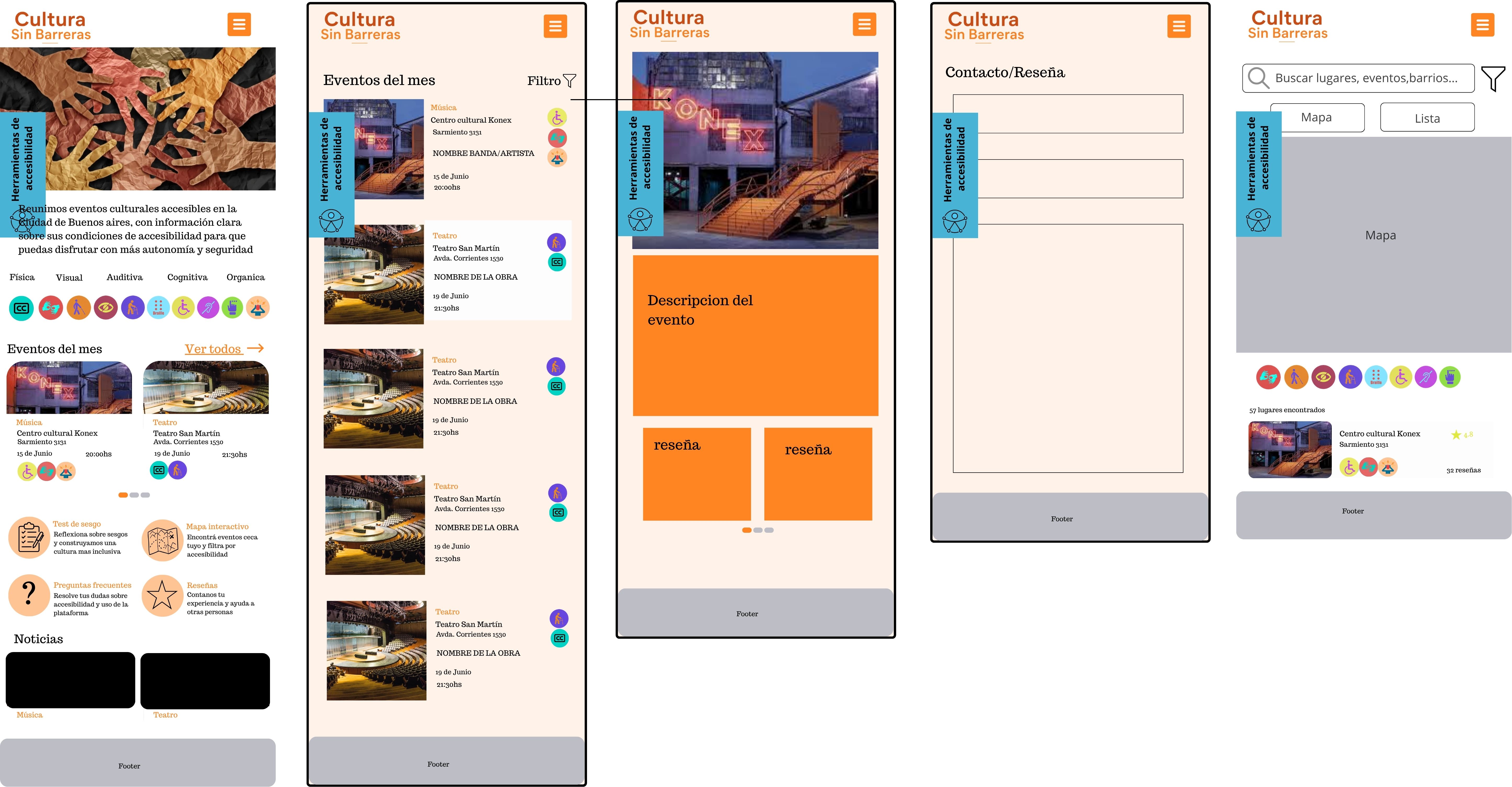
Task: Click the star rating icon on the Konex map result
Action: (x=1456, y=435)
